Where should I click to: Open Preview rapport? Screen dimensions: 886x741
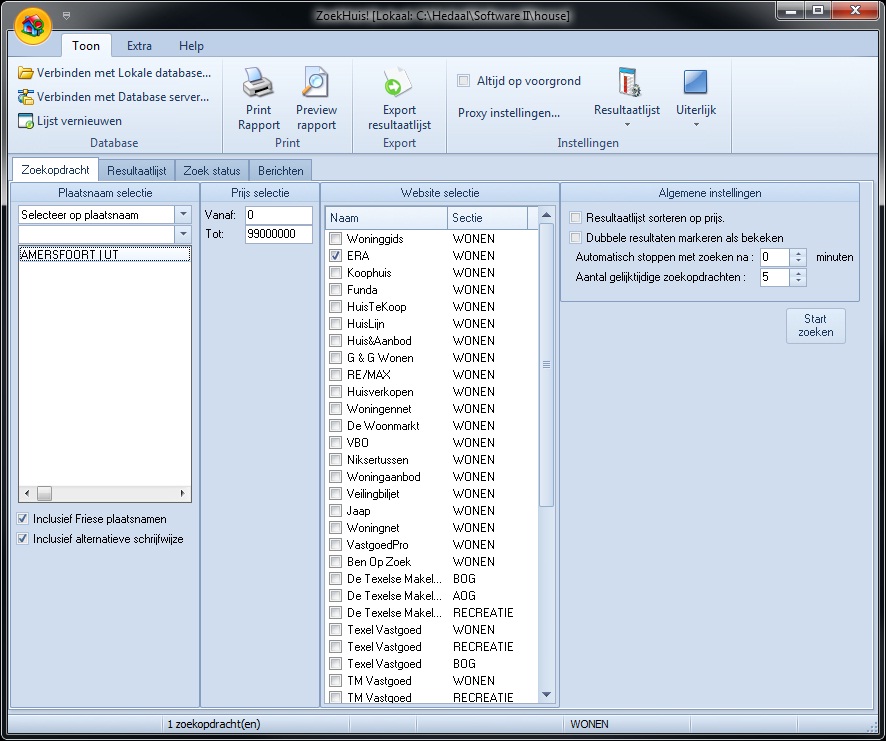316,83
